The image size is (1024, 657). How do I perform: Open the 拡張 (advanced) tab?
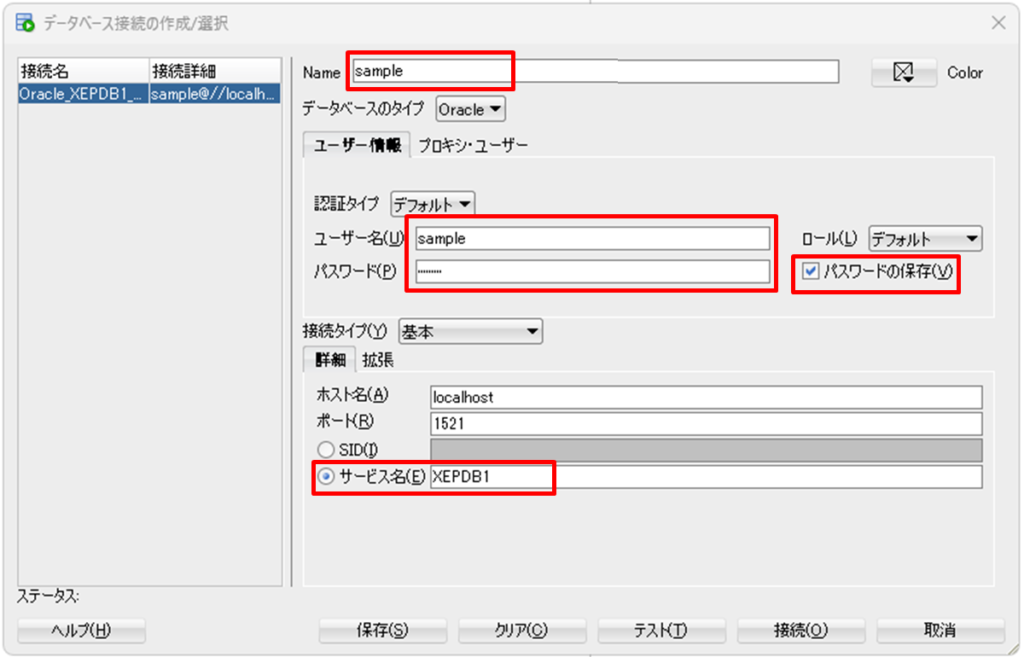coord(378,360)
